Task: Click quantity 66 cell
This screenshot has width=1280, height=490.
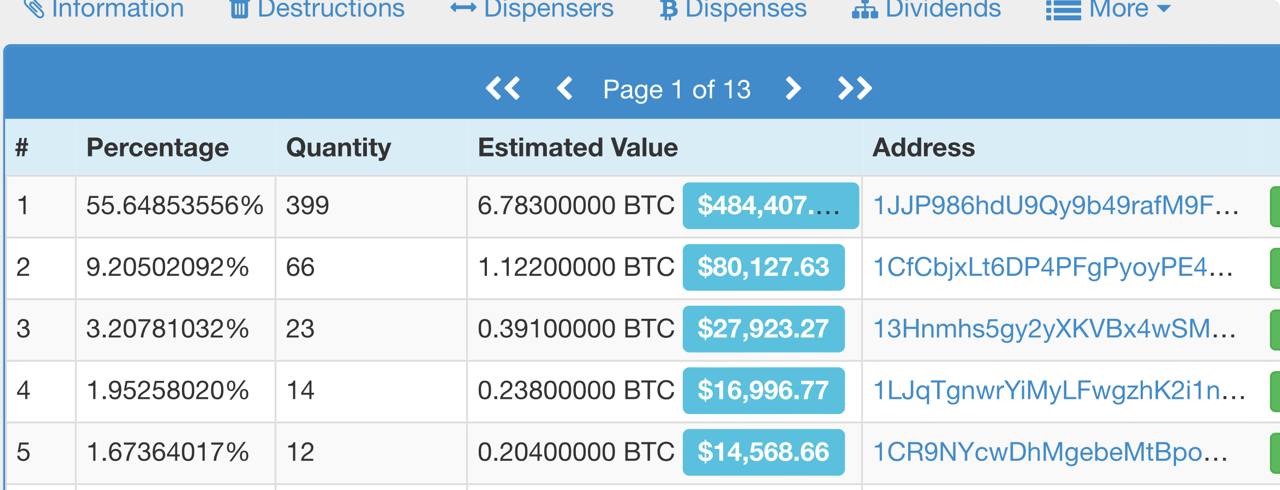Action: 371,267
